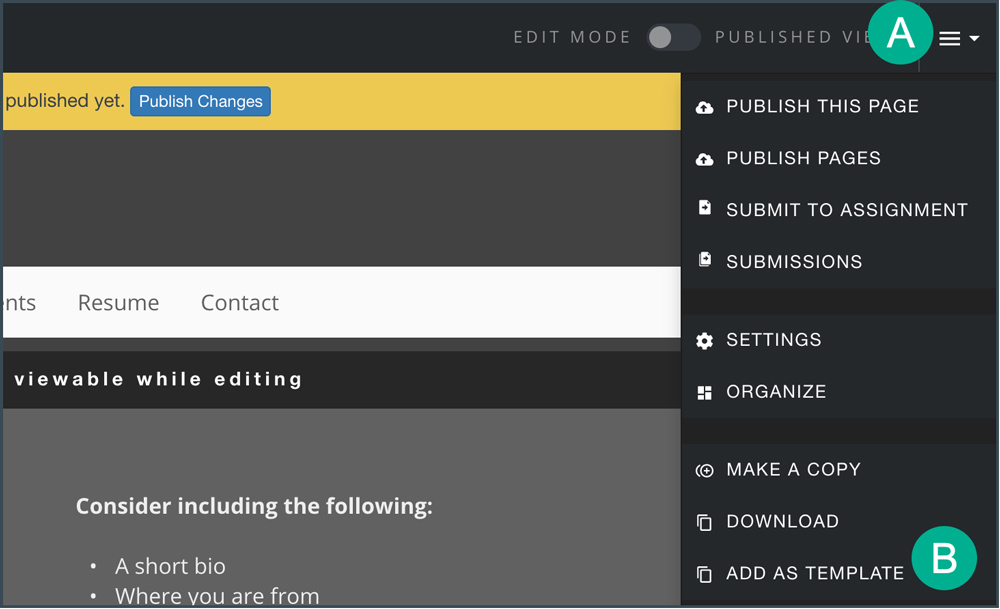Click the Add as Template icon
This screenshot has height=609, width=1000.
point(705,573)
